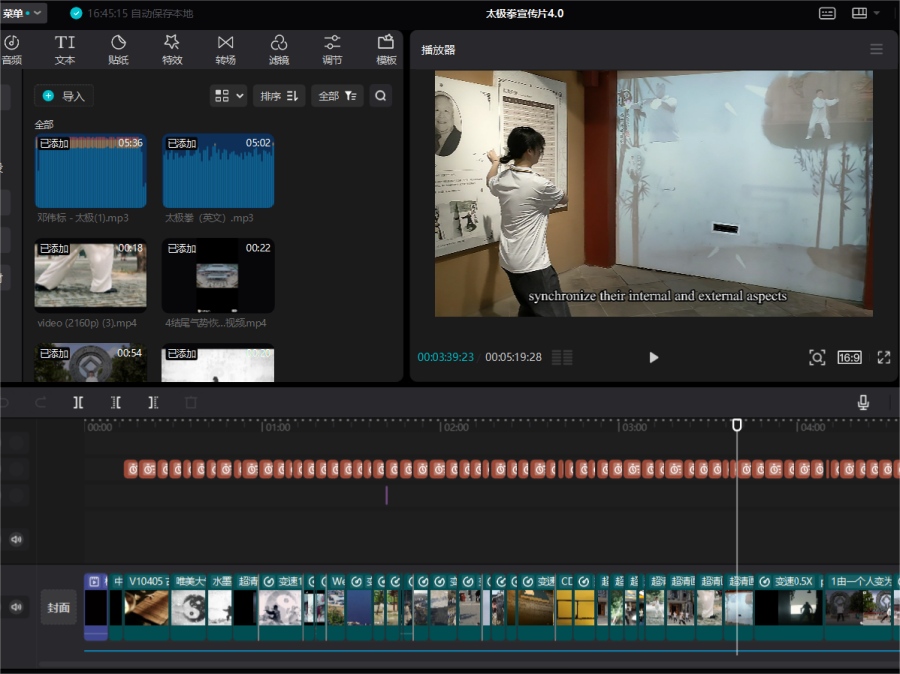Viewport: 900px width, 674px height.
Task: Click the timeline playhead marker handle
Action: coord(737,425)
